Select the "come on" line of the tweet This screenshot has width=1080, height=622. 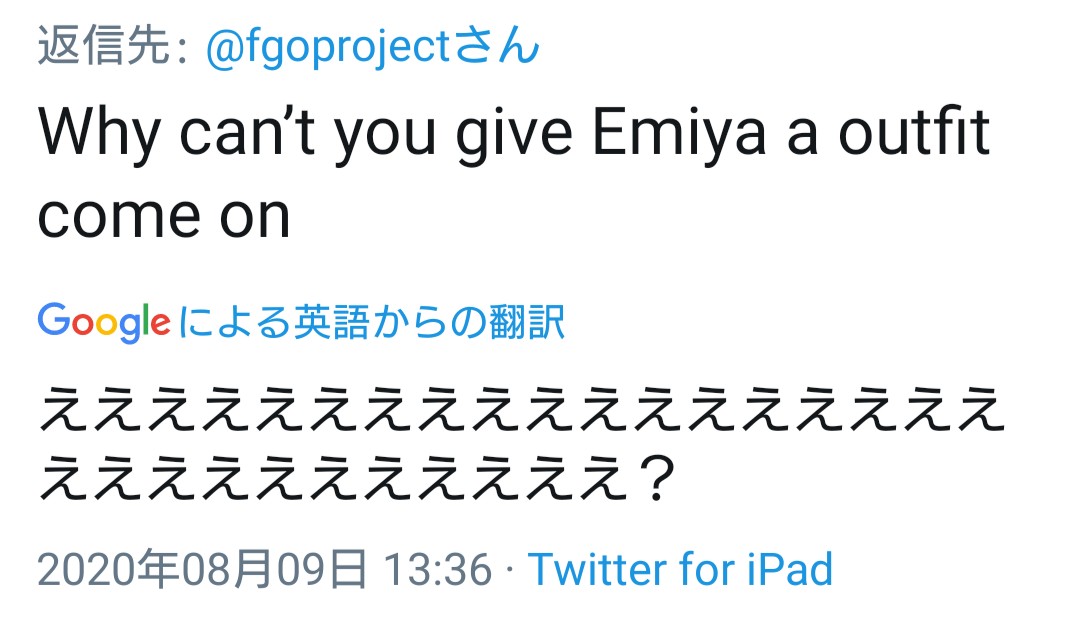164,214
